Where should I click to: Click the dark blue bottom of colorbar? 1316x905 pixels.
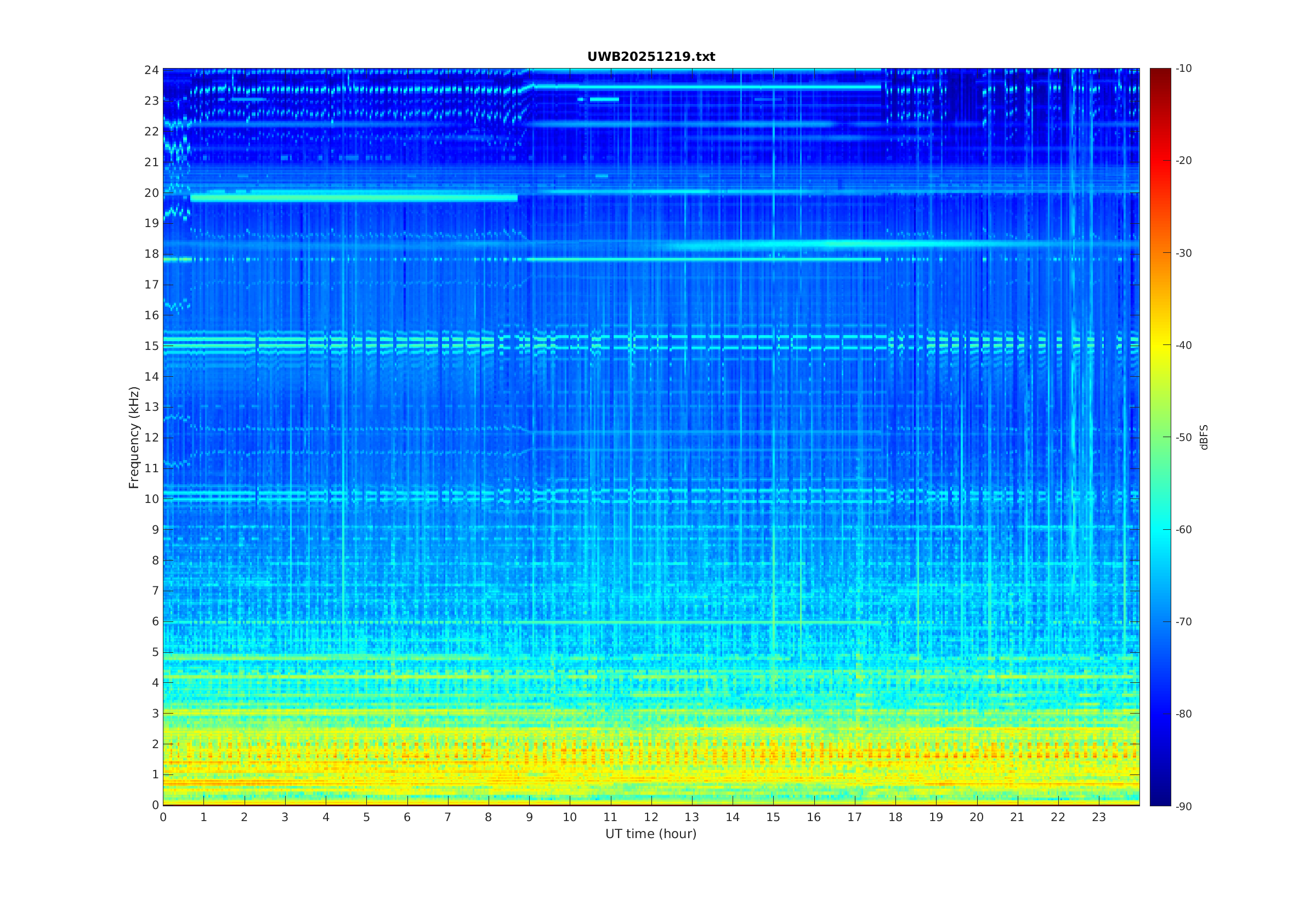coord(1160,797)
